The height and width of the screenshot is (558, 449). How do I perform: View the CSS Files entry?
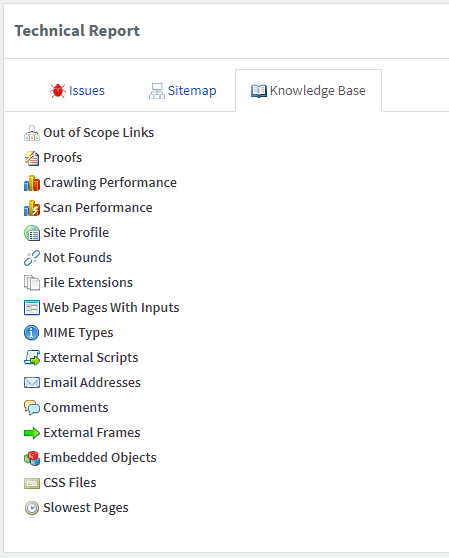pyautogui.click(x=70, y=483)
